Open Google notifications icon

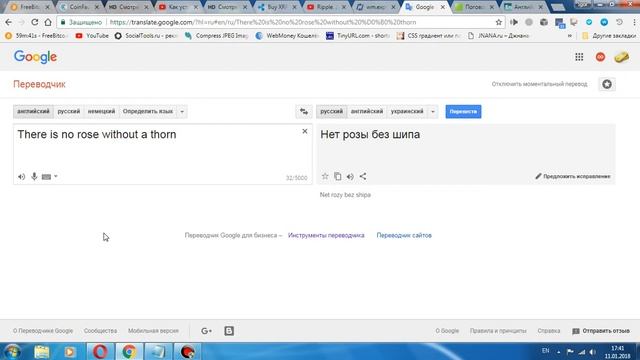pos(600,57)
